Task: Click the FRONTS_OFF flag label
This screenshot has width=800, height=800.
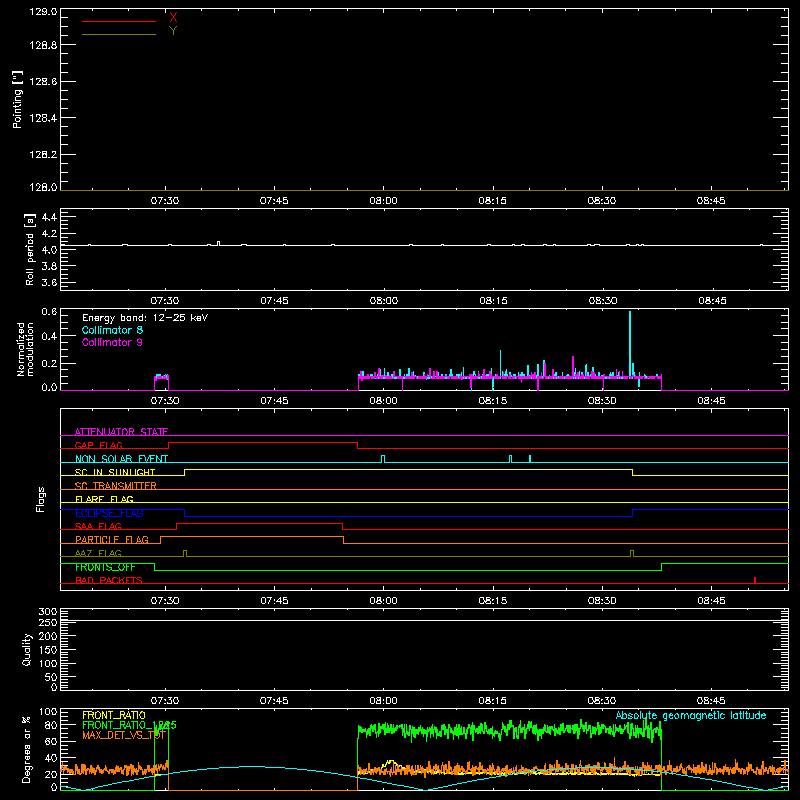Action: click(x=105, y=567)
